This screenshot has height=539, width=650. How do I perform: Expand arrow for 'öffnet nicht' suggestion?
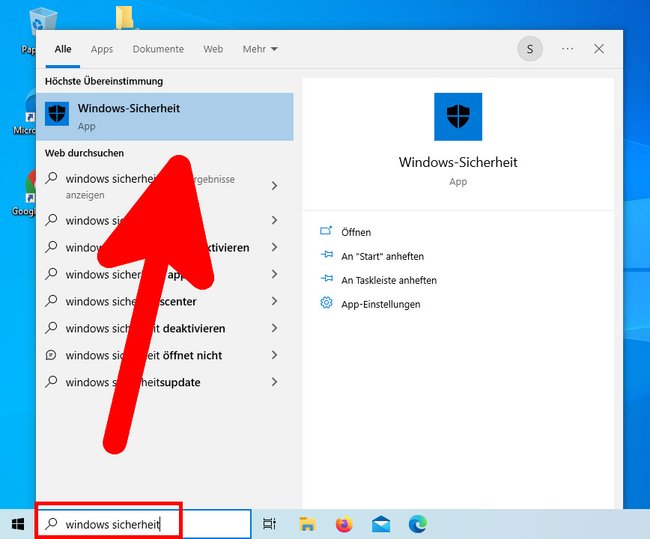[x=274, y=355]
